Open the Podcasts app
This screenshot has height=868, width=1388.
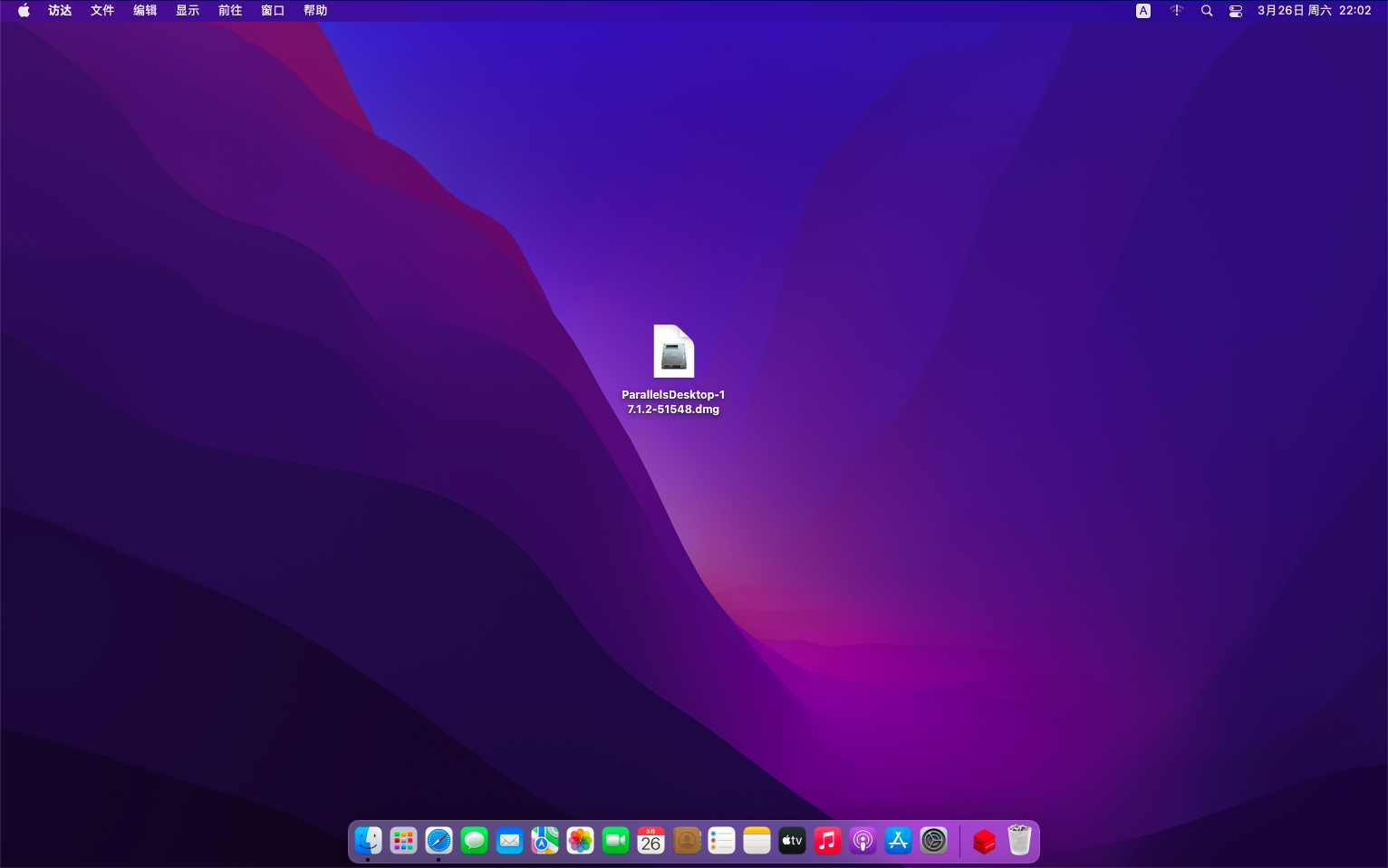(x=863, y=840)
